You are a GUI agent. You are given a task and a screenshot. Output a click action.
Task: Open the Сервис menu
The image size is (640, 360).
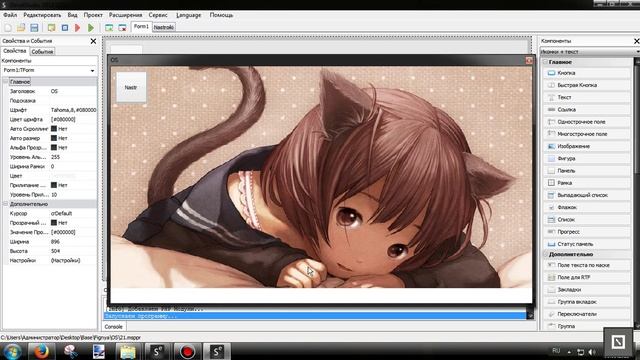coord(158,15)
